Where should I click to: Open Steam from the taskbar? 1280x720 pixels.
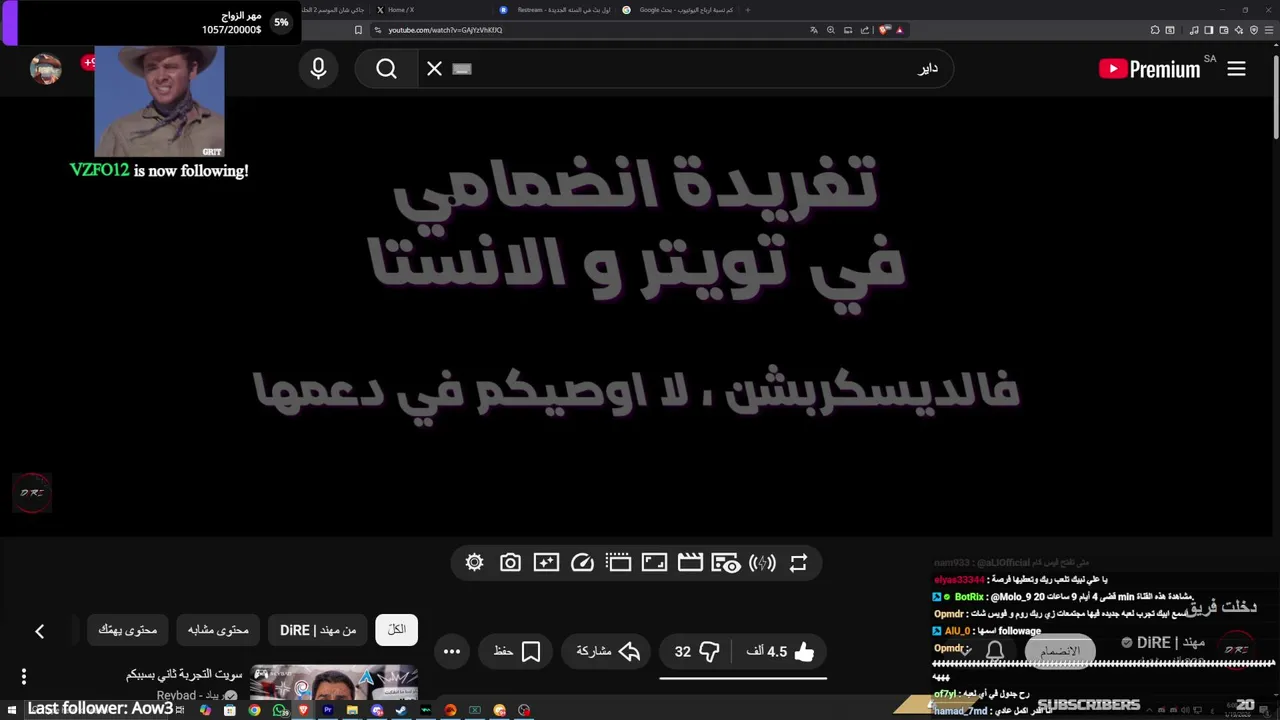(x=401, y=710)
